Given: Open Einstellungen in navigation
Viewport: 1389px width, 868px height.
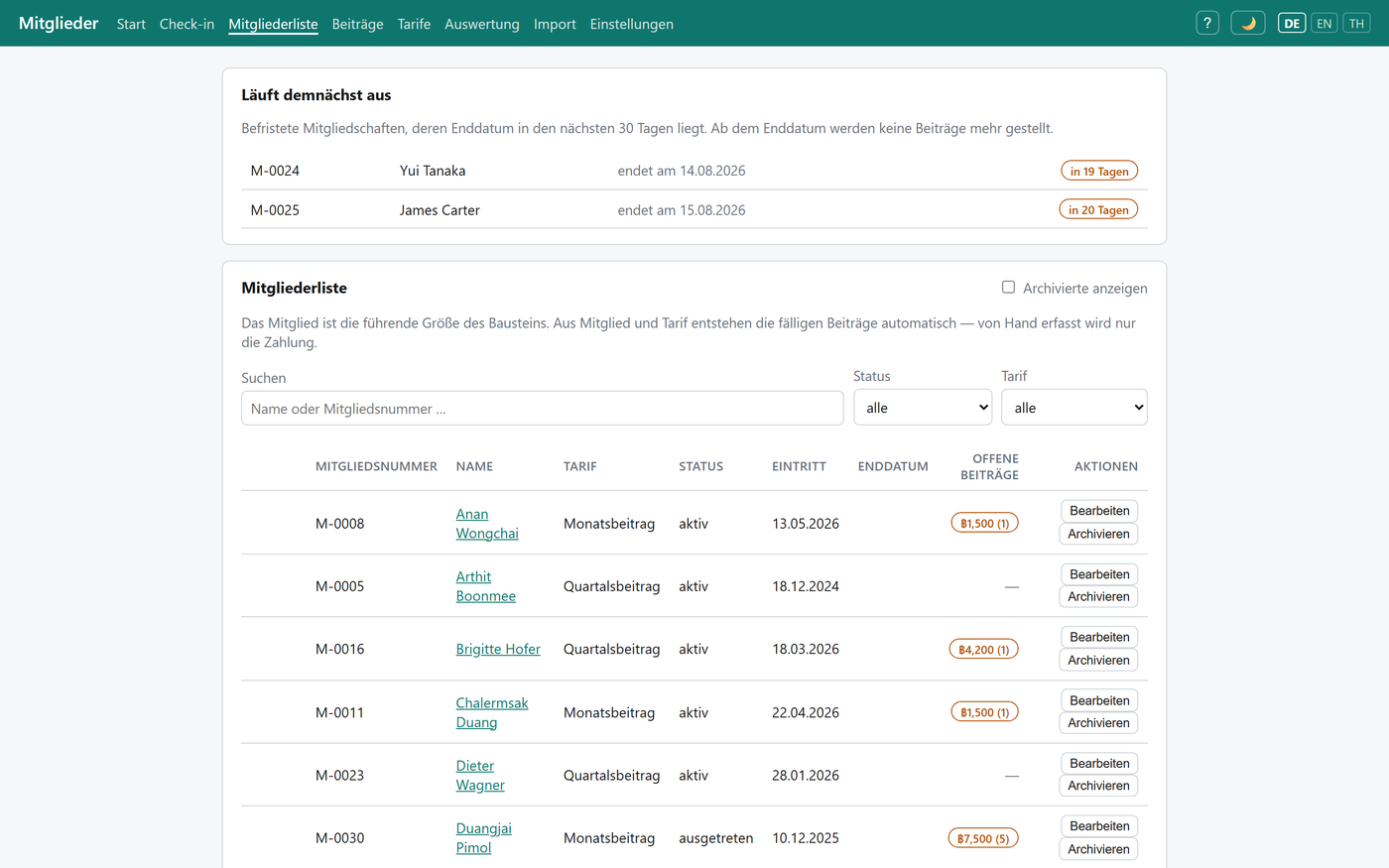Looking at the screenshot, I should (x=632, y=24).
